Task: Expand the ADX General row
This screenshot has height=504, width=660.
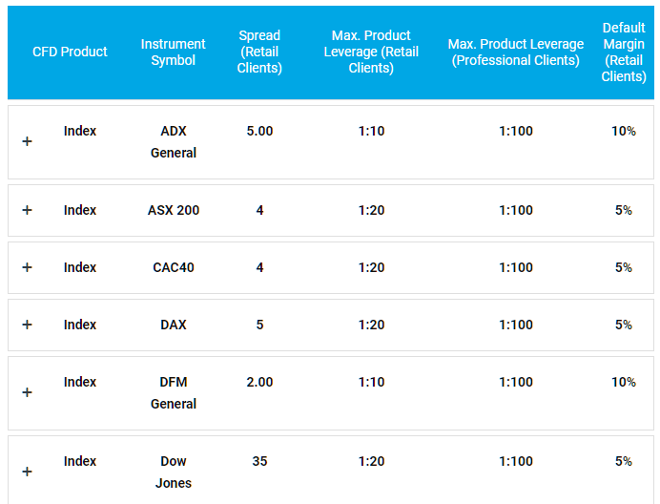Action: [27, 142]
